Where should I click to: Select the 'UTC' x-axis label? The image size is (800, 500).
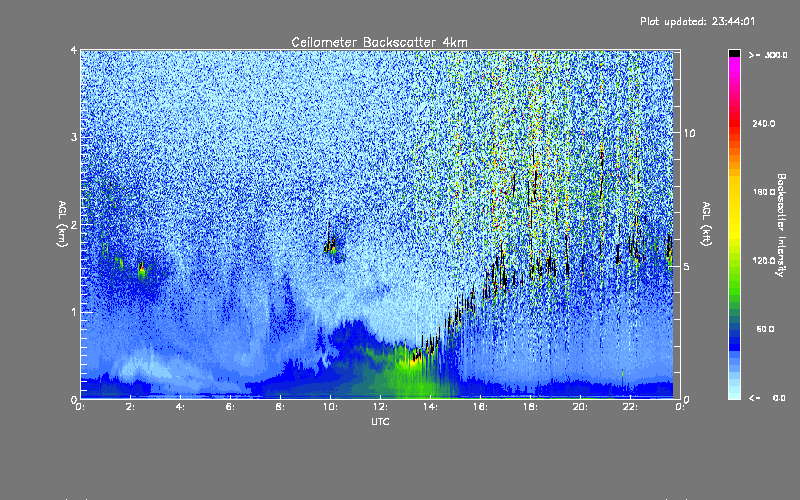[380, 421]
